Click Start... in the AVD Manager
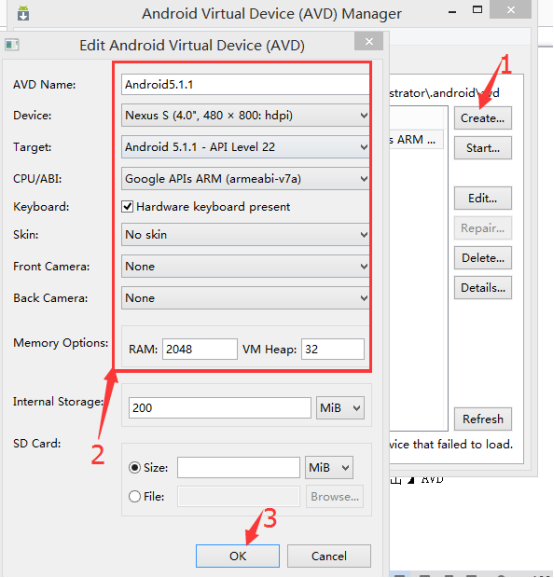Image resolution: width=554 pixels, height=578 pixels. click(x=483, y=148)
